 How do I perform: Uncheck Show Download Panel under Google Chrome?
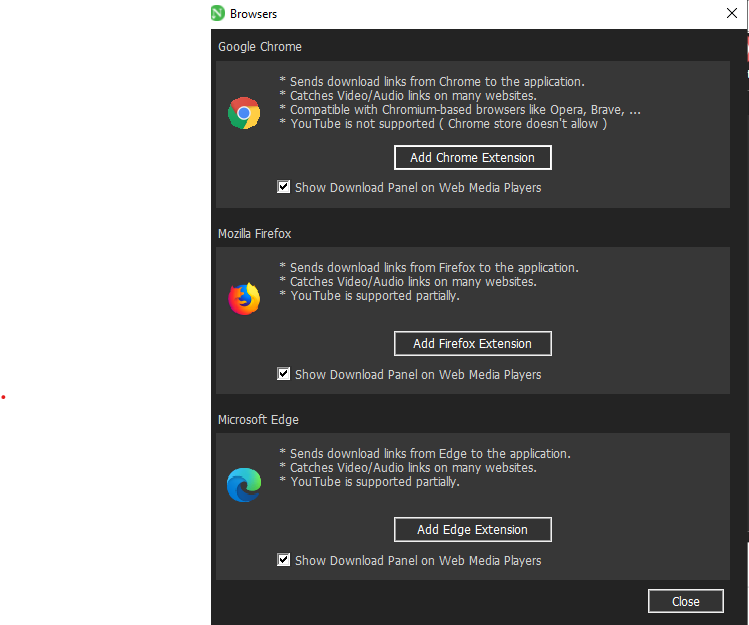click(x=283, y=187)
